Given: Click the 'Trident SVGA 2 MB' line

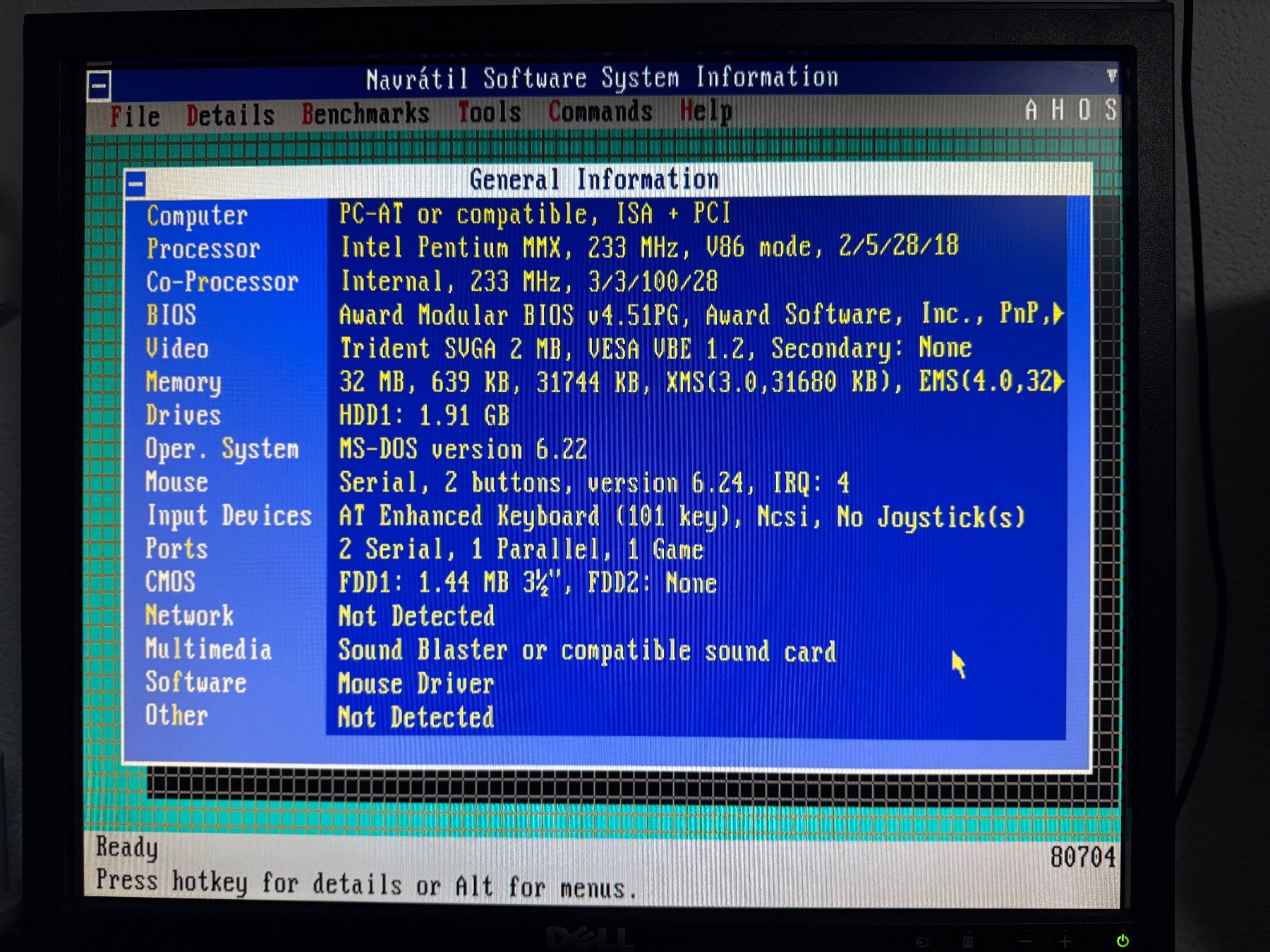Looking at the screenshot, I should point(656,348).
